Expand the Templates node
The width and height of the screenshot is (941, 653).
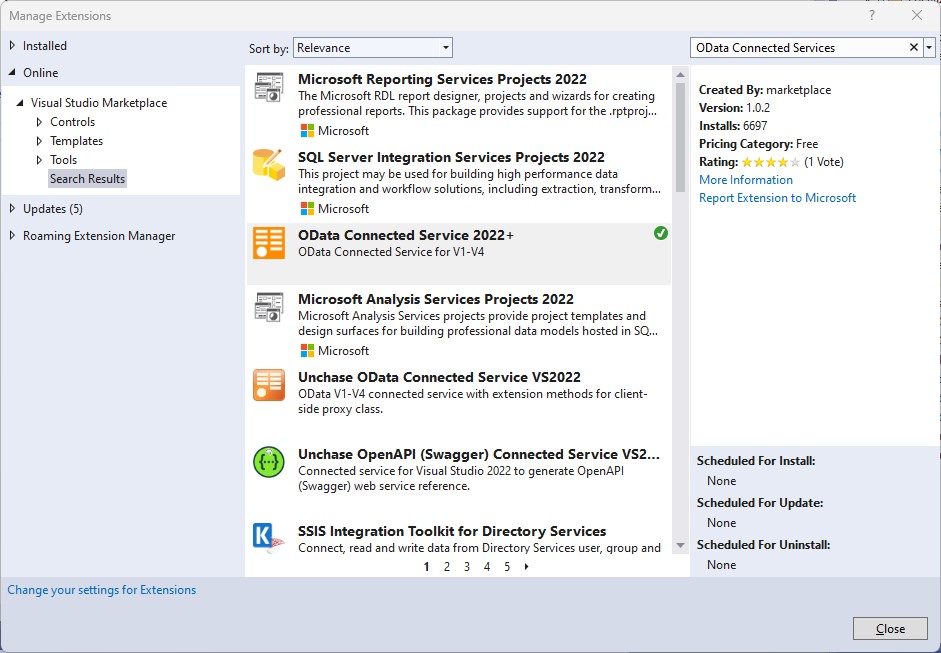(39, 141)
